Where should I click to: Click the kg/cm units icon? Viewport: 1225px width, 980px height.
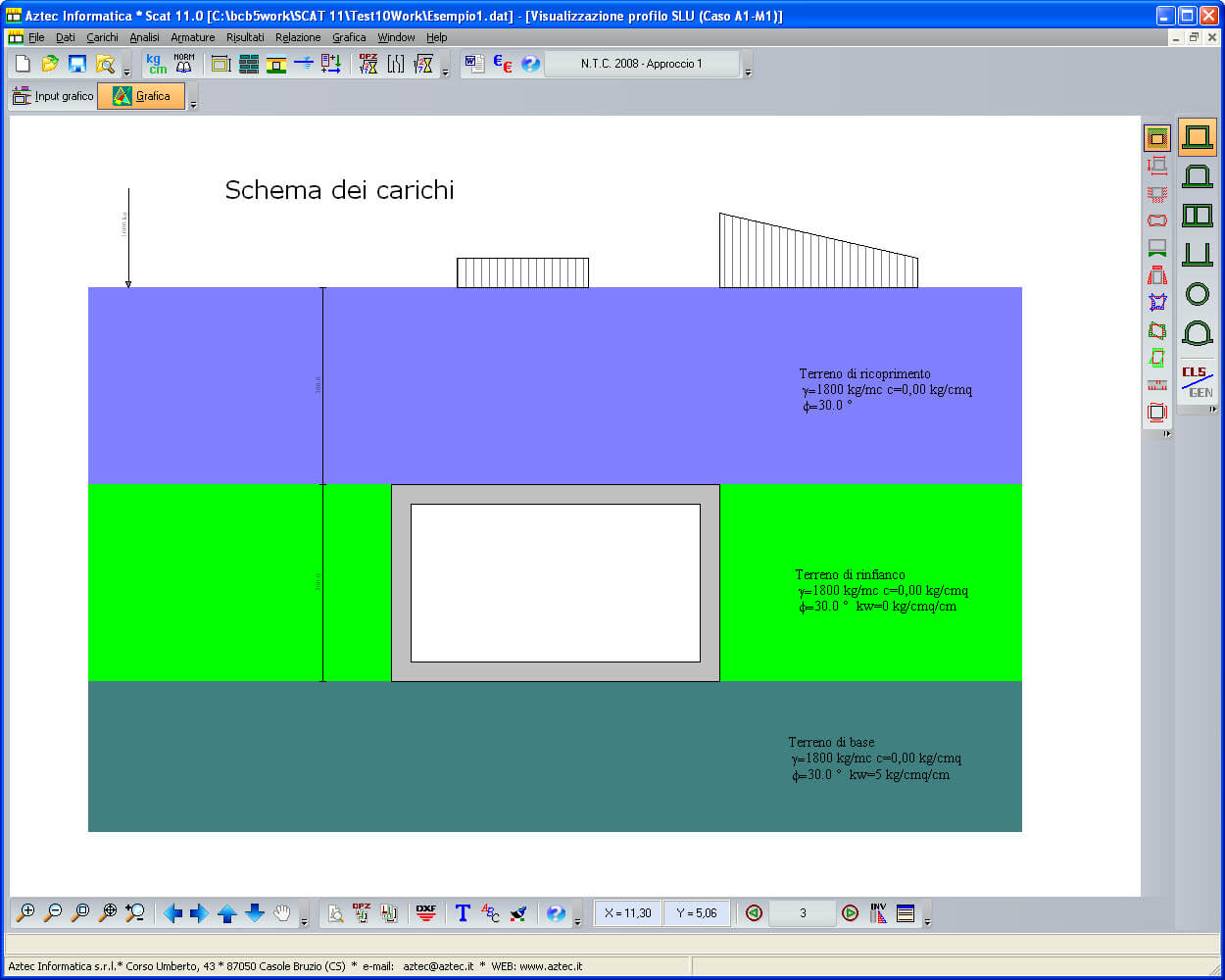(157, 64)
